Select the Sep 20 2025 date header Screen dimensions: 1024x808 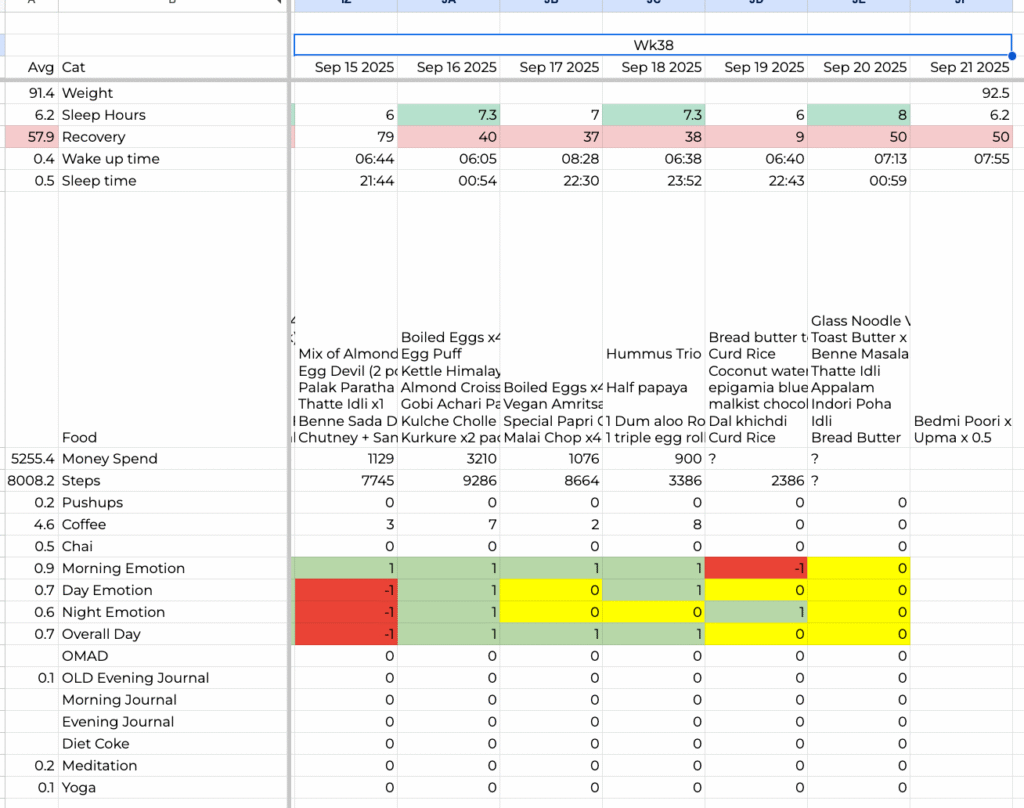859,67
